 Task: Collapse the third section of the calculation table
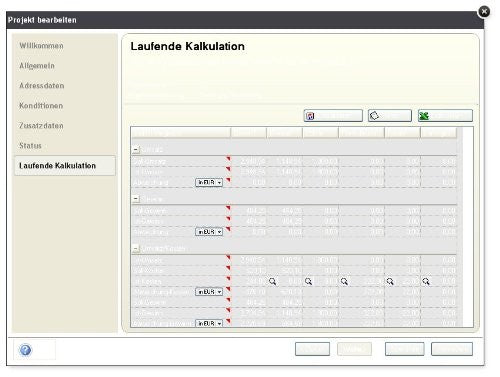[x=136, y=248]
